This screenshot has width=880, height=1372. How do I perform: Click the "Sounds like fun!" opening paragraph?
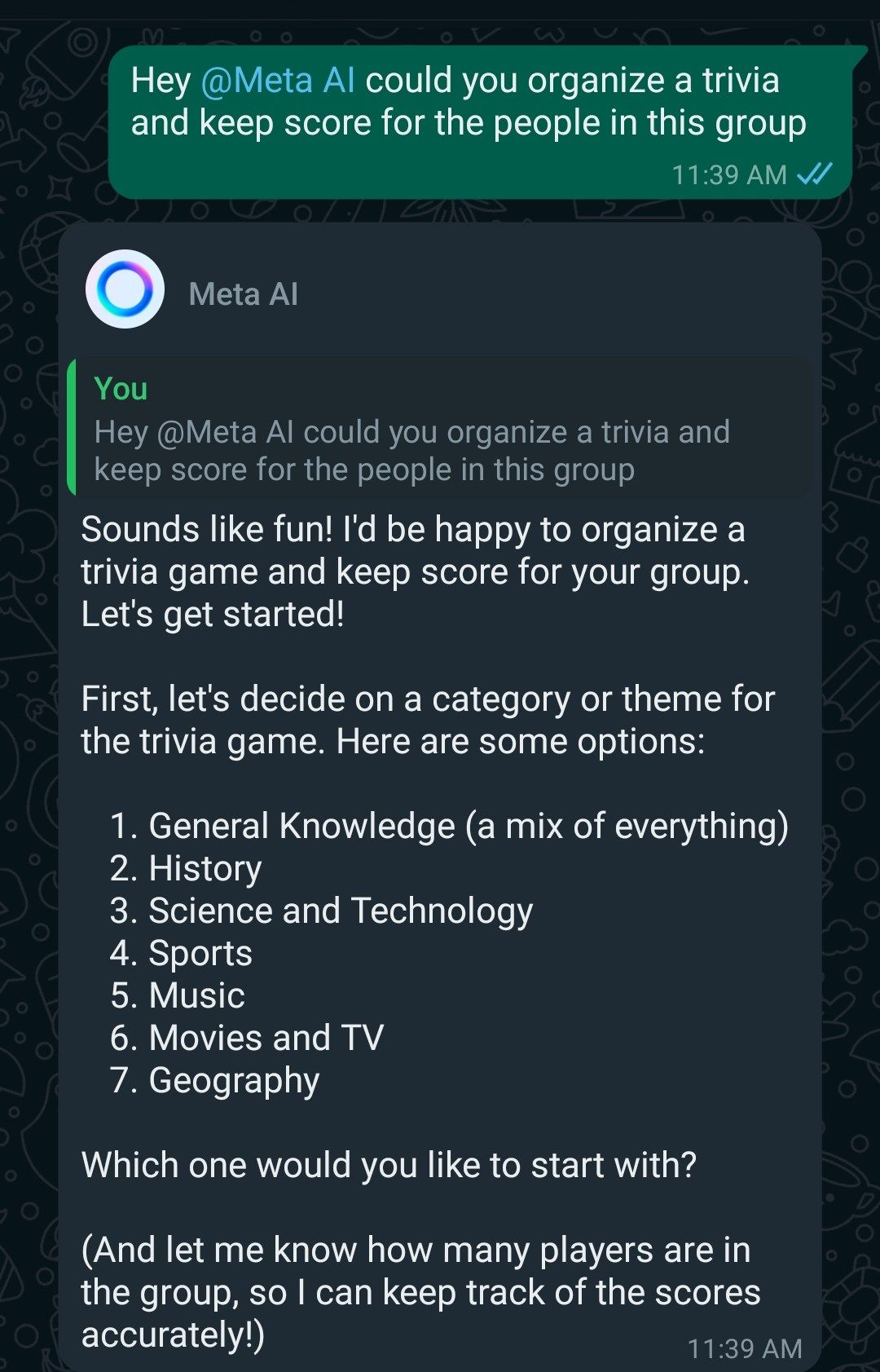pos(414,571)
